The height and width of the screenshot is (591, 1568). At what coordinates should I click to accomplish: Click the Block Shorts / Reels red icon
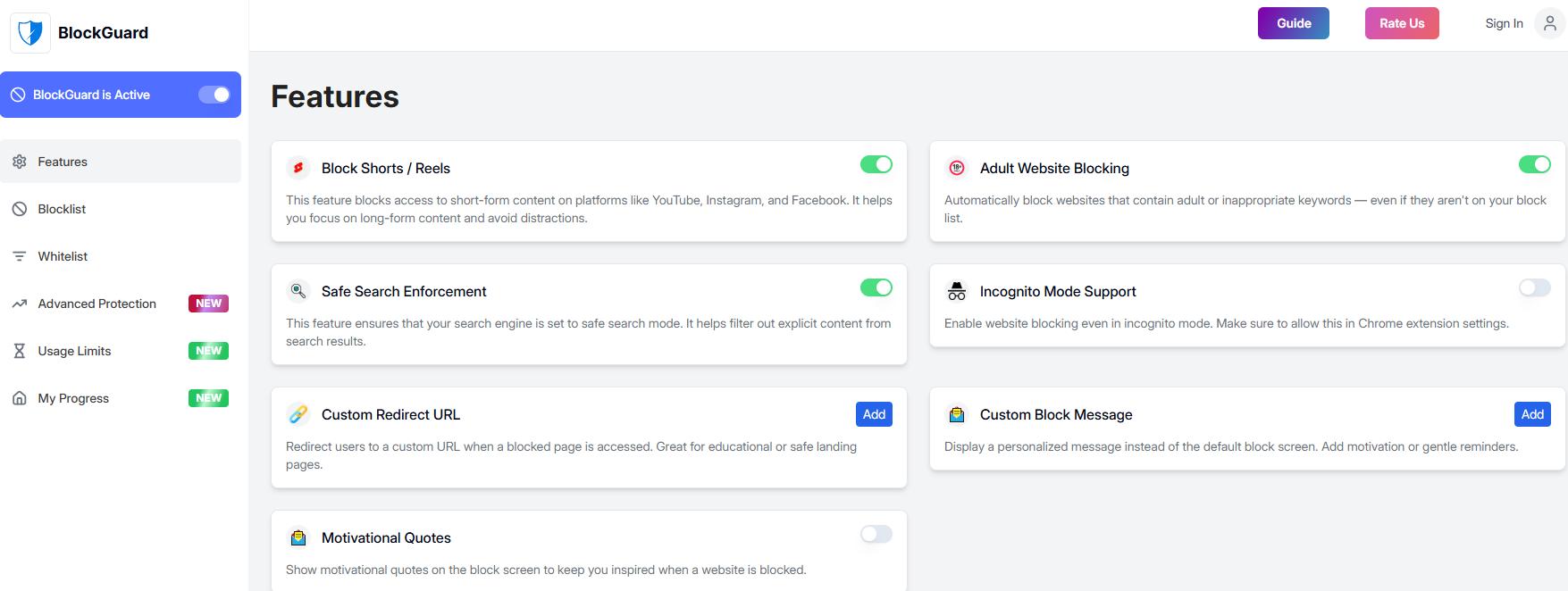tap(298, 168)
